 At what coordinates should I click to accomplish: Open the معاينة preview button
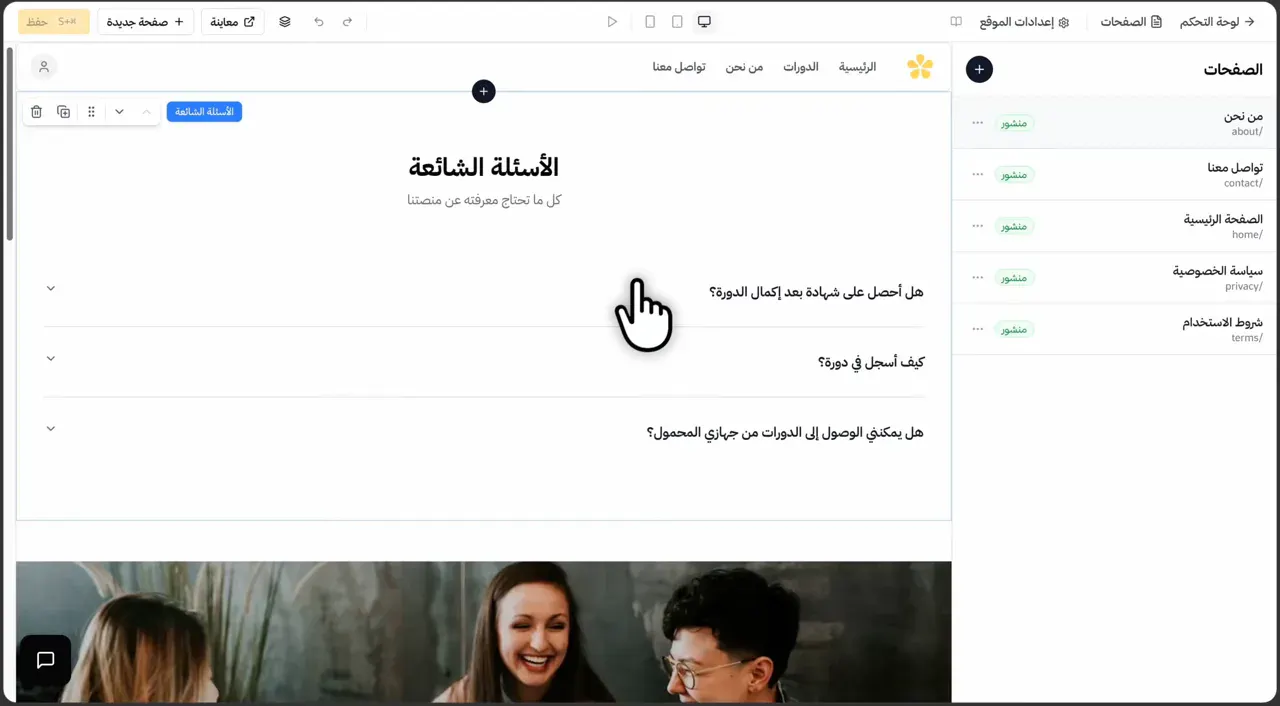[232, 21]
